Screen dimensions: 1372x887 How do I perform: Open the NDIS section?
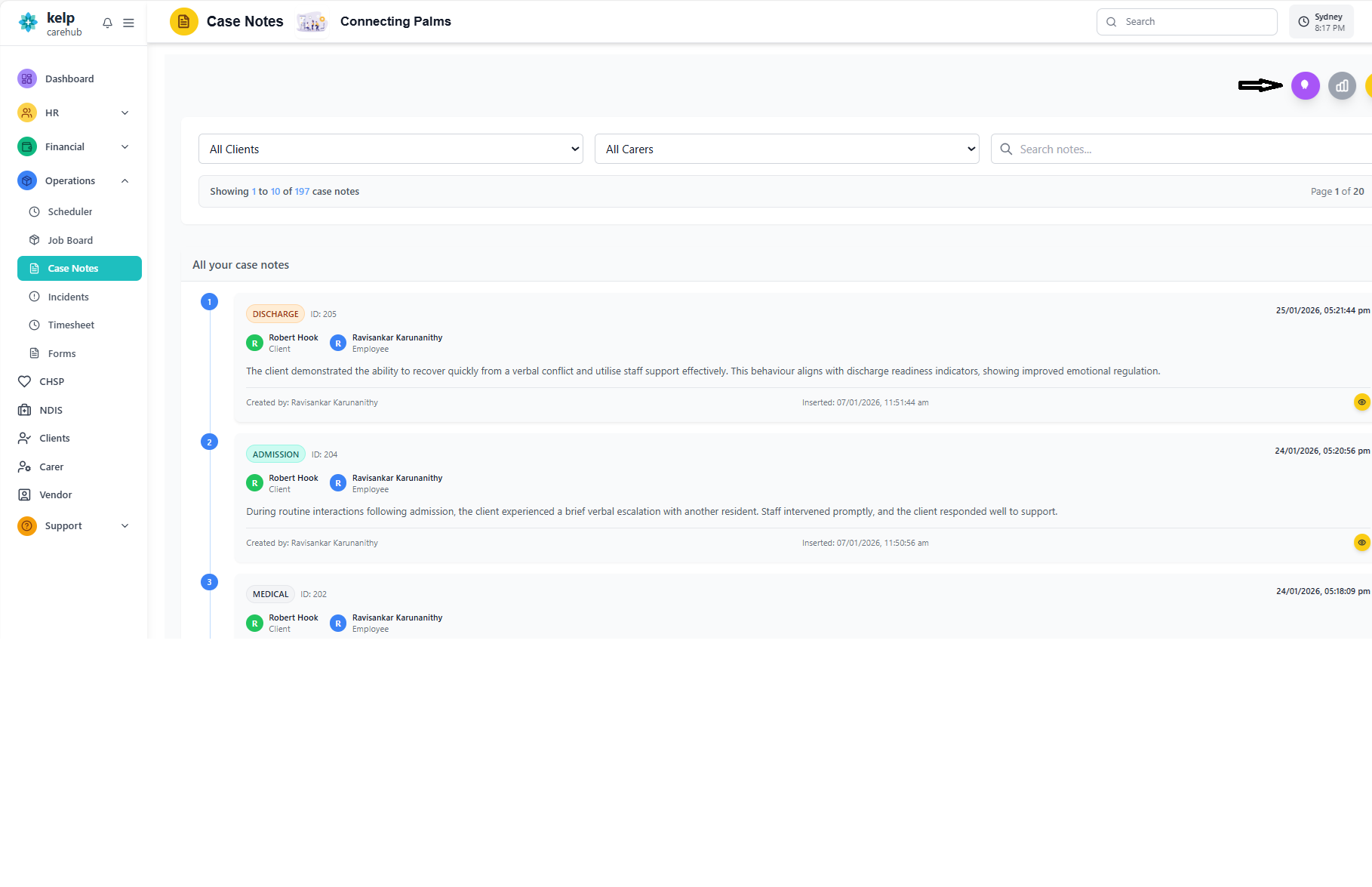coord(51,410)
